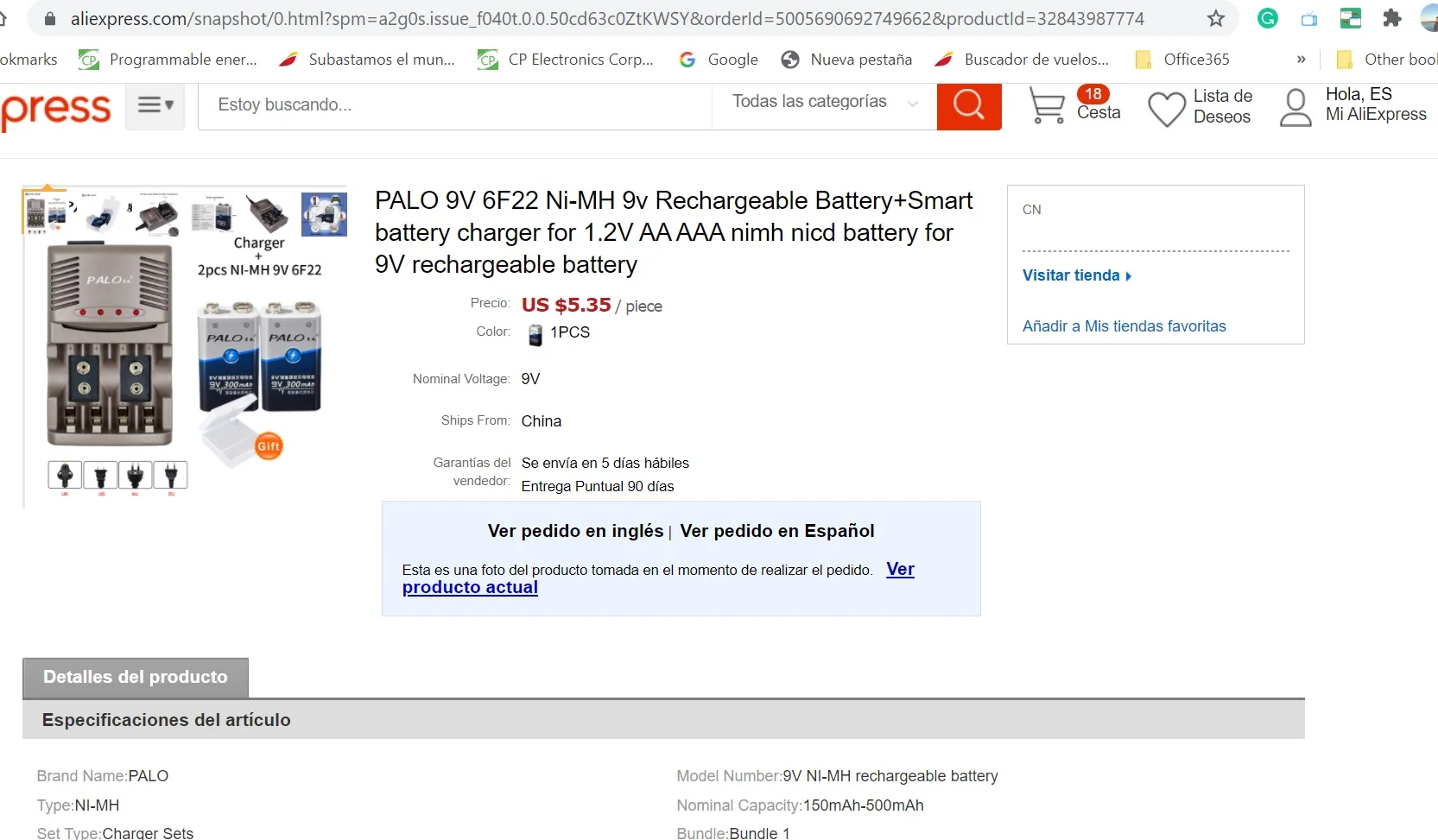Viewport: 1438px width, 840px height.
Task: Open the Grammarly extension icon
Action: pos(1267,18)
